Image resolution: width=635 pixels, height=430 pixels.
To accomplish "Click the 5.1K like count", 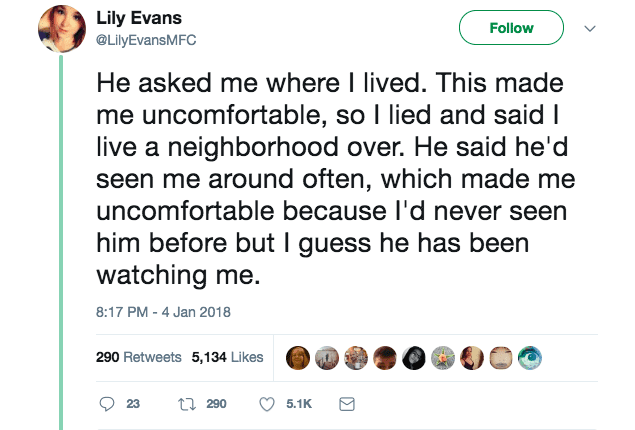I will [x=299, y=404].
